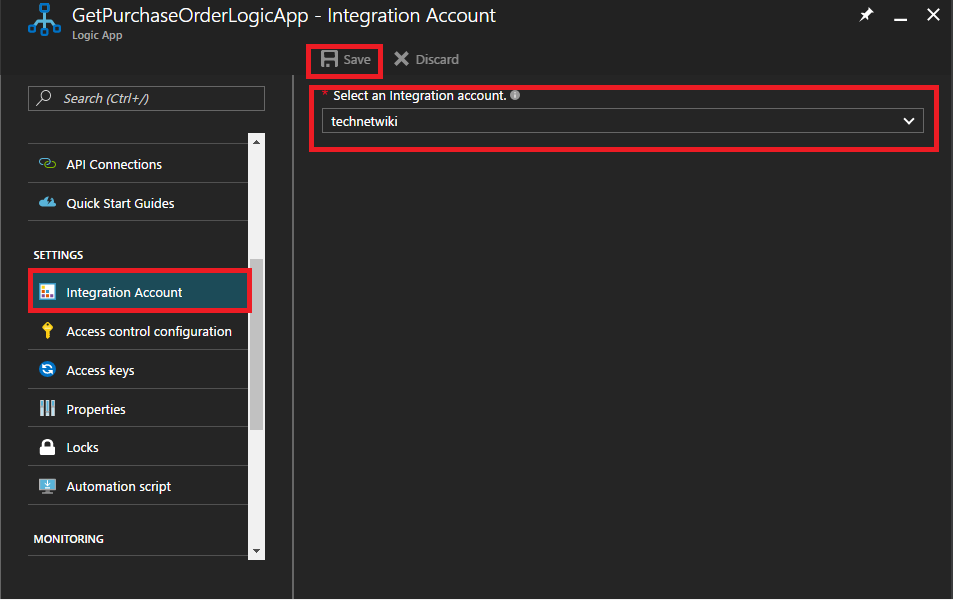The width and height of the screenshot is (953, 600).
Task: Open Automation script menu item
Action: click(138, 486)
